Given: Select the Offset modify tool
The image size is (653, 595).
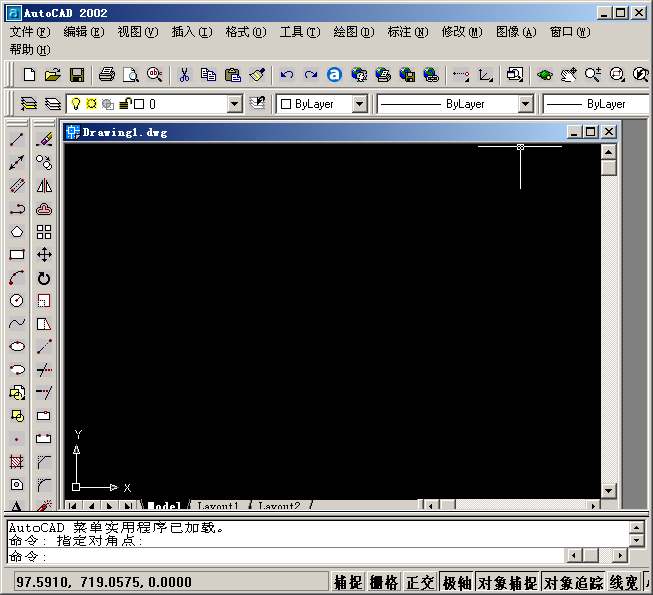Looking at the screenshot, I should click(44, 209).
